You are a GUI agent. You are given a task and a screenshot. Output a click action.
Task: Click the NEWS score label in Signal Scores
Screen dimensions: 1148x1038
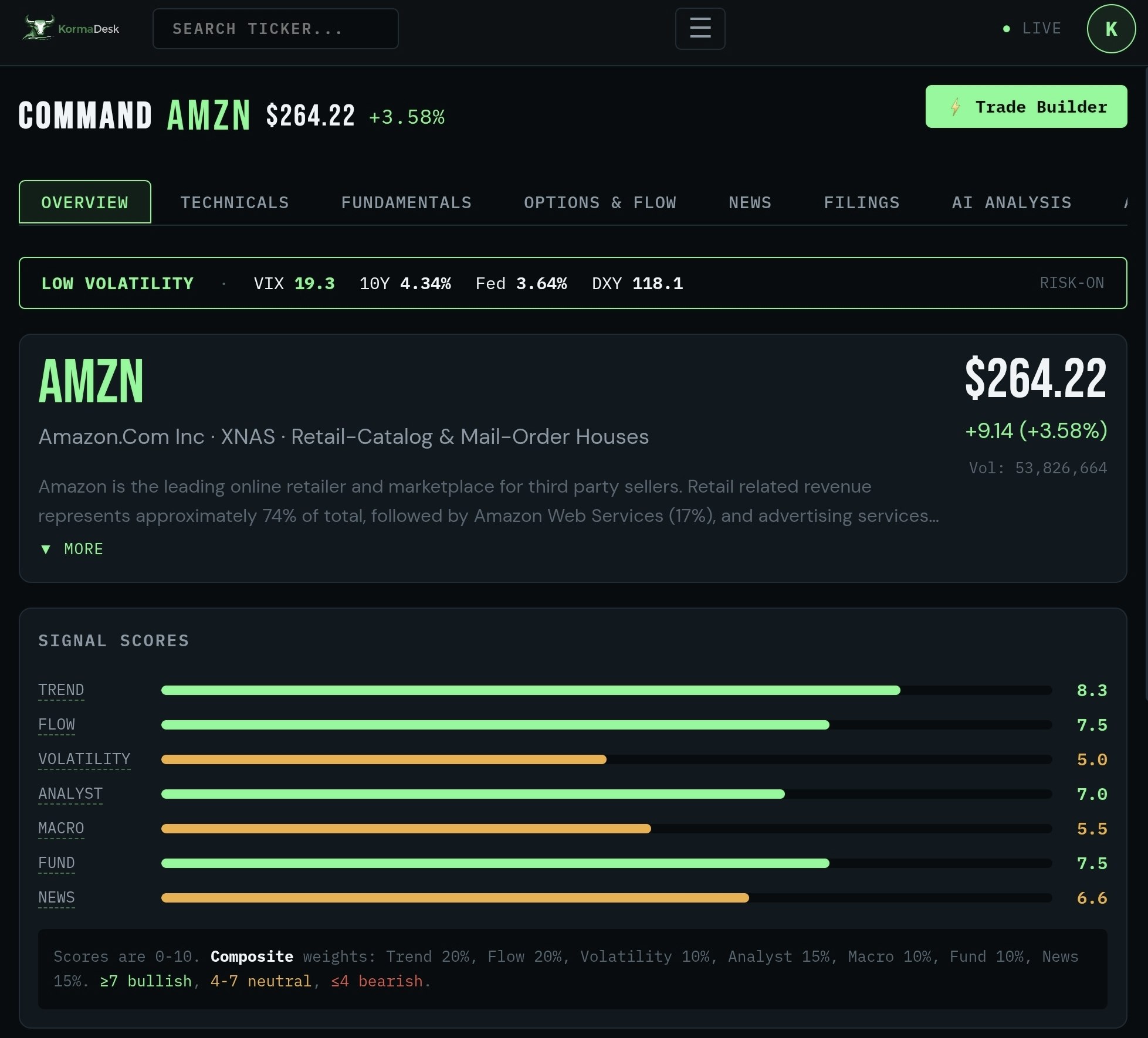(x=56, y=898)
